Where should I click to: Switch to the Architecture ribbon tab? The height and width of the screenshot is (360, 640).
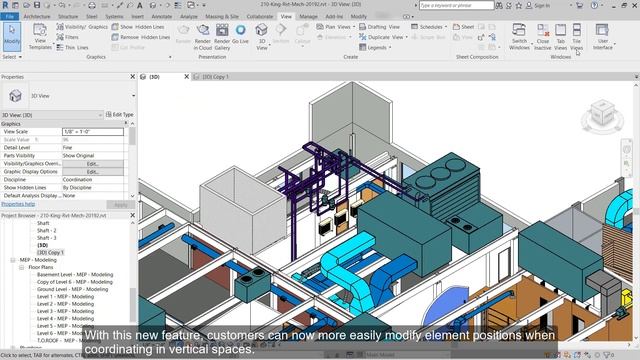pos(37,17)
